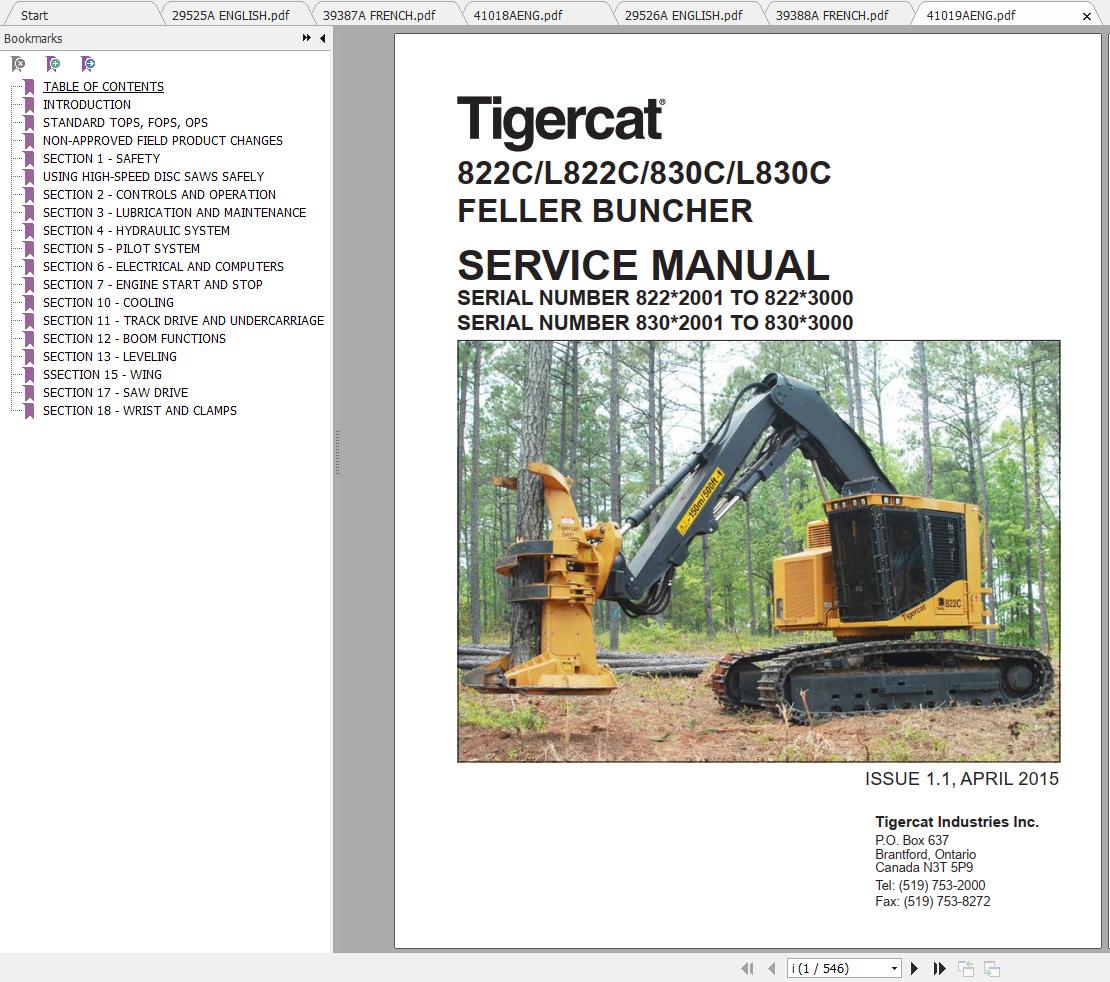Open the page number dropdown
The height and width of the screenshot is (982, 1110).
[894, 969]
